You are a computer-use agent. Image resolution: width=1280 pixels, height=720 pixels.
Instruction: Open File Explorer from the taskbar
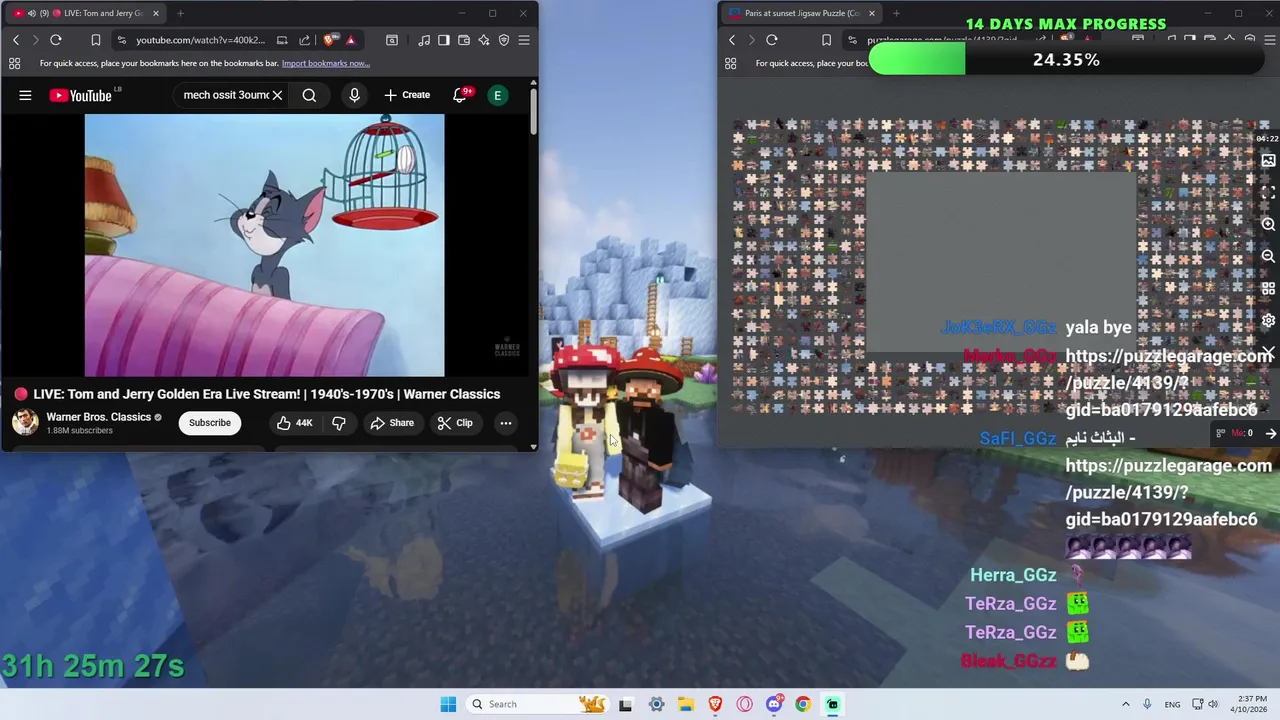click(x=686, y=704)
